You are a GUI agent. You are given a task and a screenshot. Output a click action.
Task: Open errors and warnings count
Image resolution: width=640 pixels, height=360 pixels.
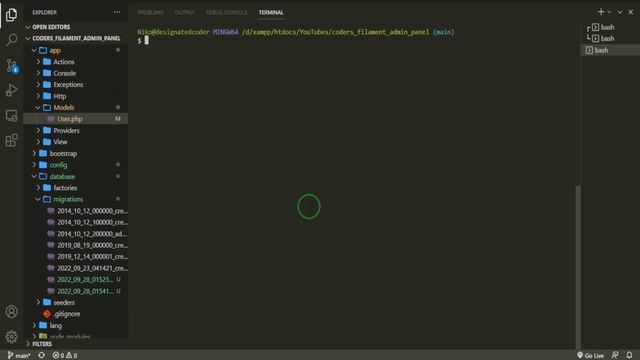[64, 356]
